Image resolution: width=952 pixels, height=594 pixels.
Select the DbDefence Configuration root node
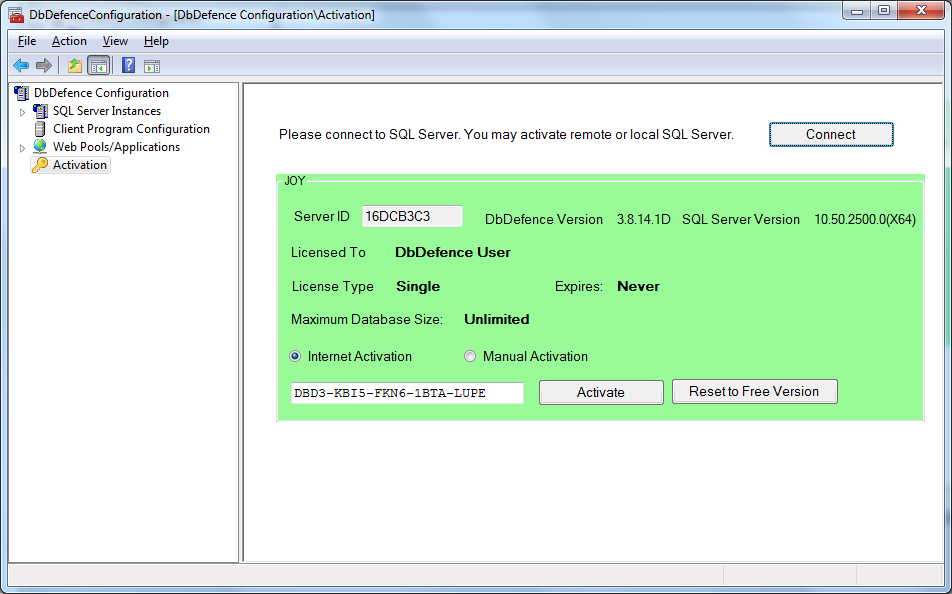tap(101, 93)
